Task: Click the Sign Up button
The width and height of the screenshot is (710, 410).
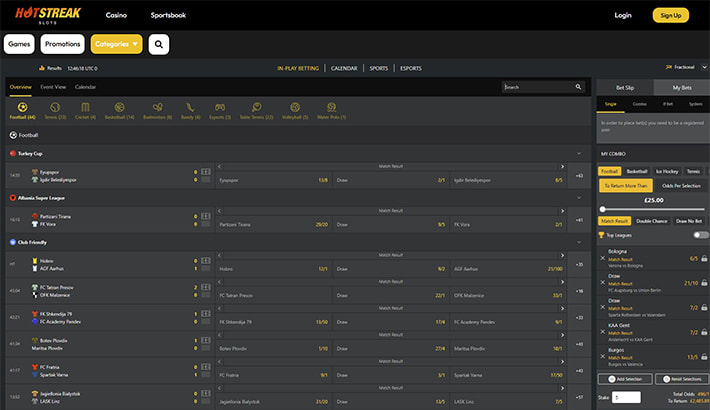Action: click(670, 15)
